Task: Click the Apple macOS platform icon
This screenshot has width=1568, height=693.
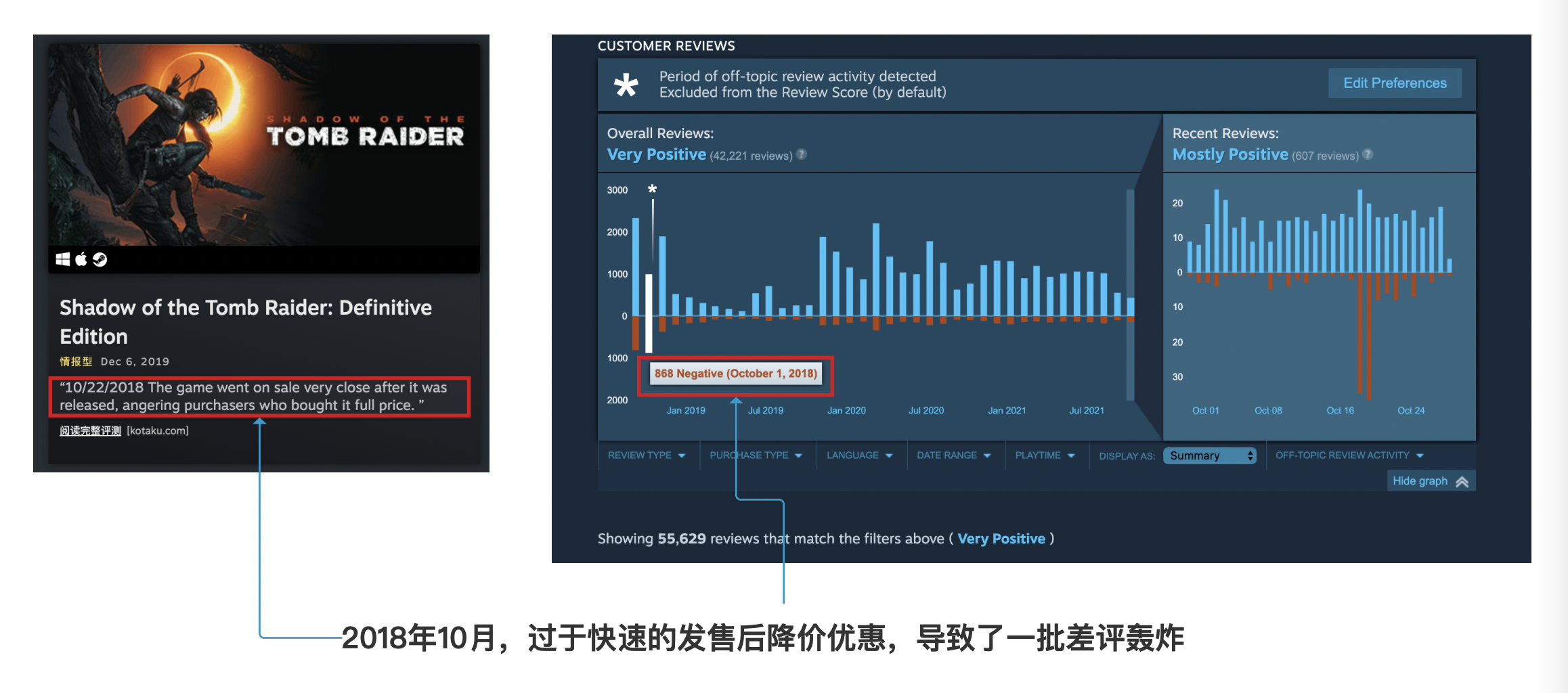Action: (81, 259)
